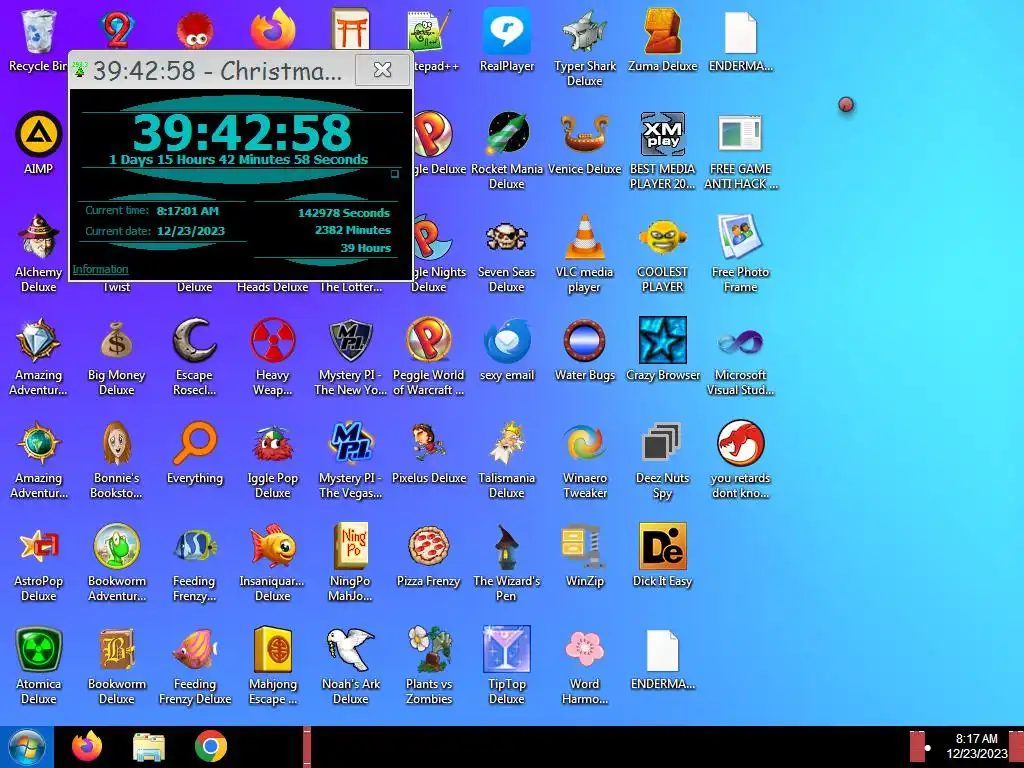Click the taskbar clock showing 8:17 AM
Viewport: 1024px width, 768px height.
[x=976, y=746]
